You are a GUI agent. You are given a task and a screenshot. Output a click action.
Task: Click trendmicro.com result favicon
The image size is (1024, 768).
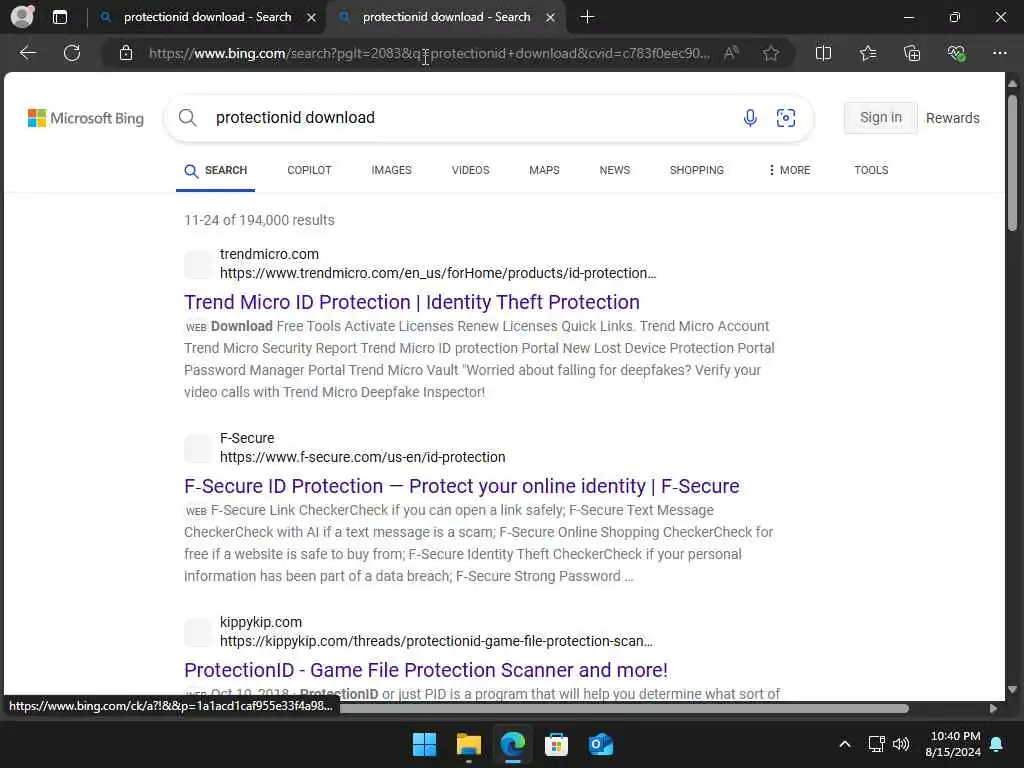coord(198,264)
